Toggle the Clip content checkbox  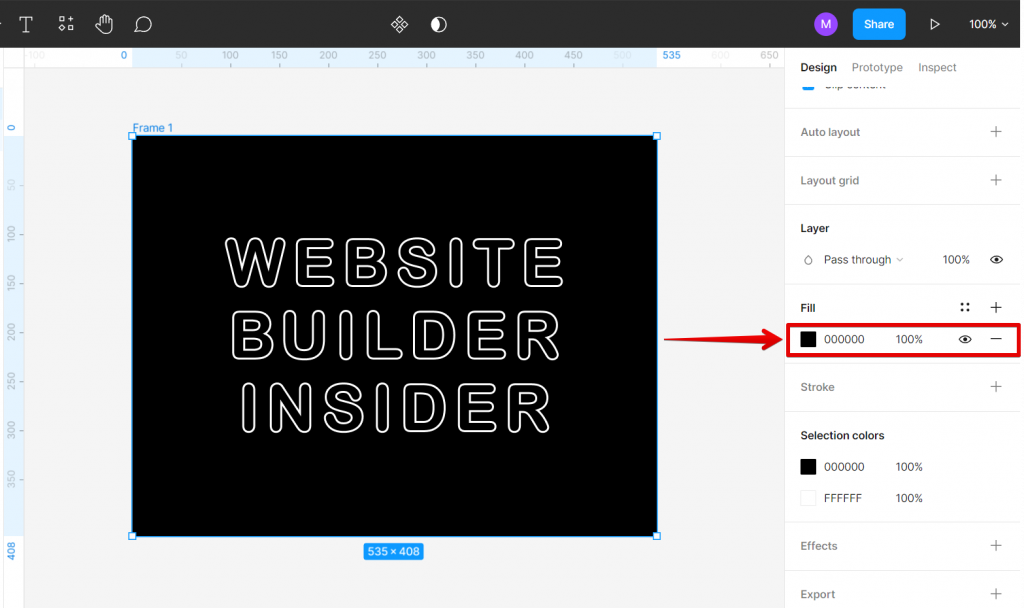(x=808, y=86)
